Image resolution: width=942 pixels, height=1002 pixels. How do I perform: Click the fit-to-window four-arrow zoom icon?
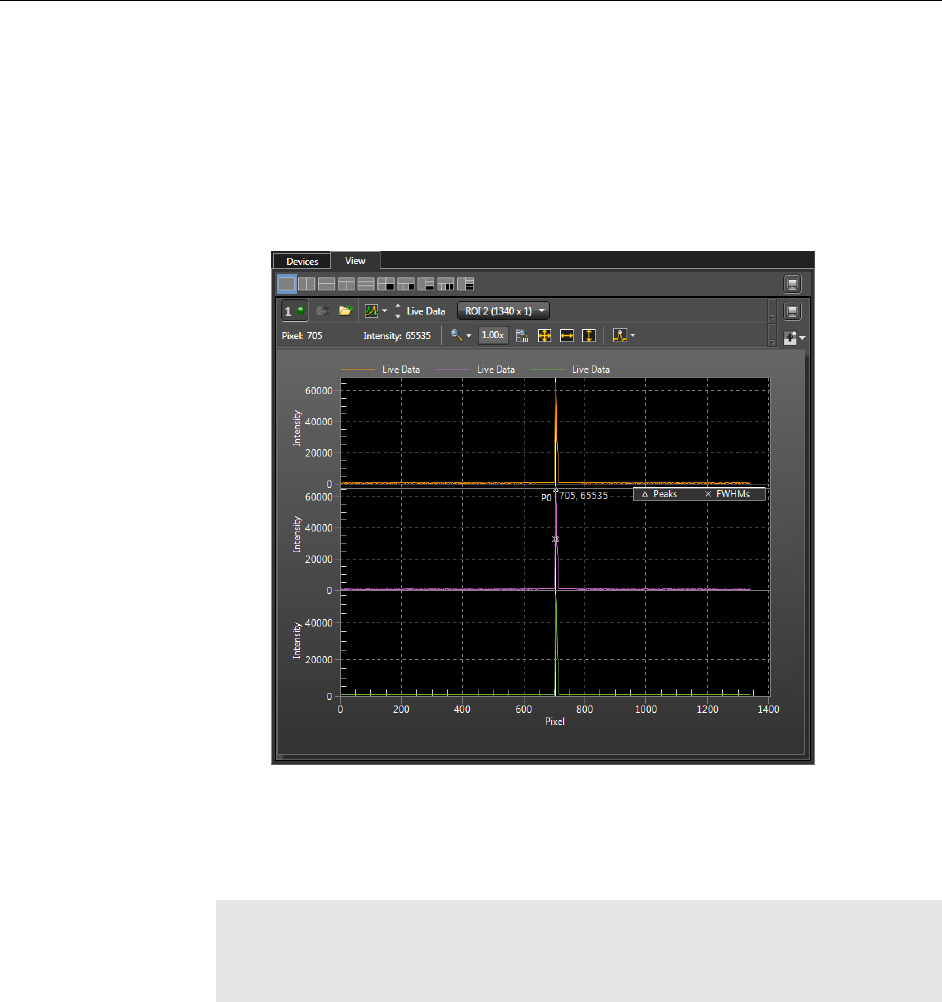point(545,336)
